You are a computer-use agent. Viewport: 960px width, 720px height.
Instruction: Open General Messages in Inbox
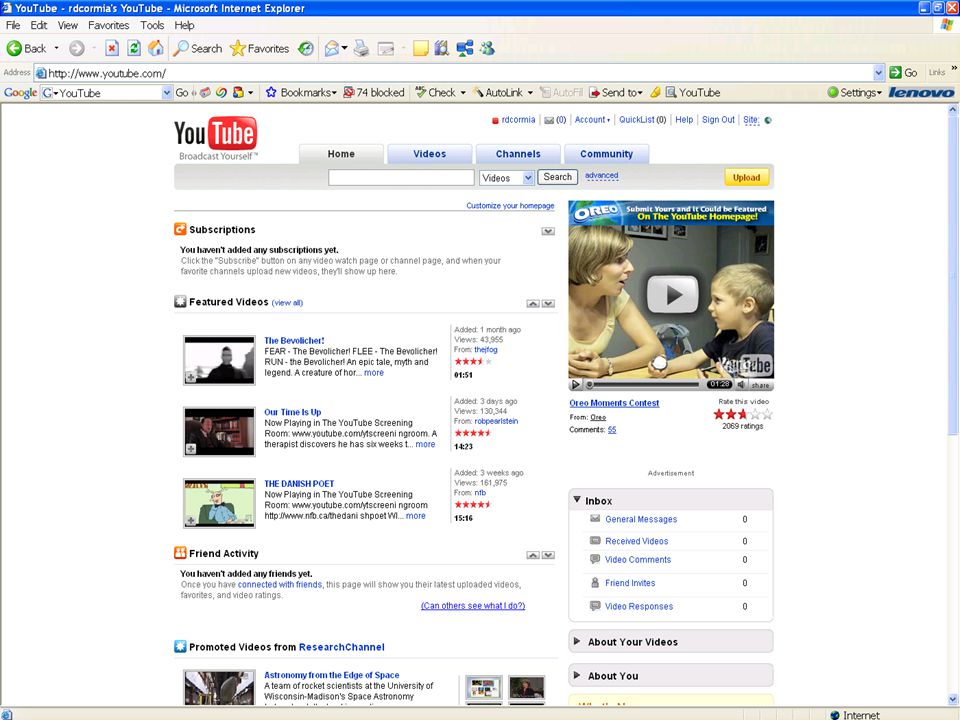pos(641,519)
